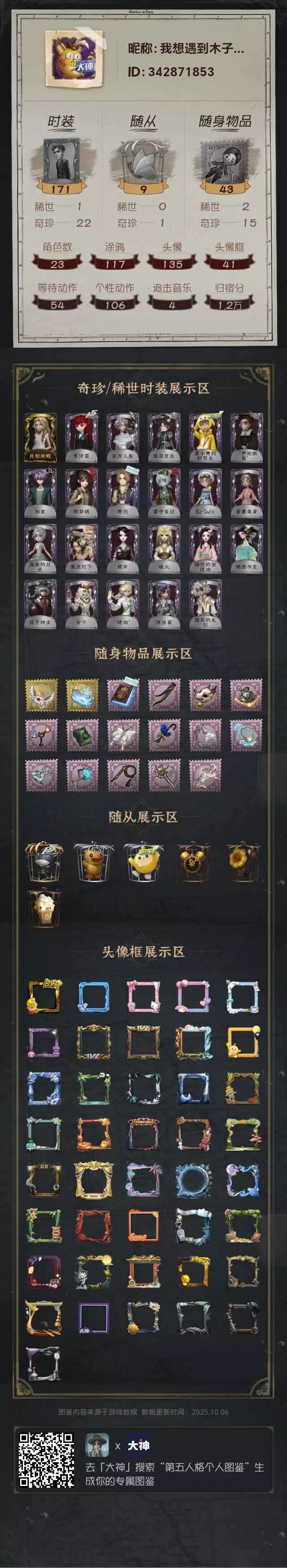Screen dimensions: 287x1568
Task: Select the animal skull accessory stamp
Action: [x=205, y=694]
